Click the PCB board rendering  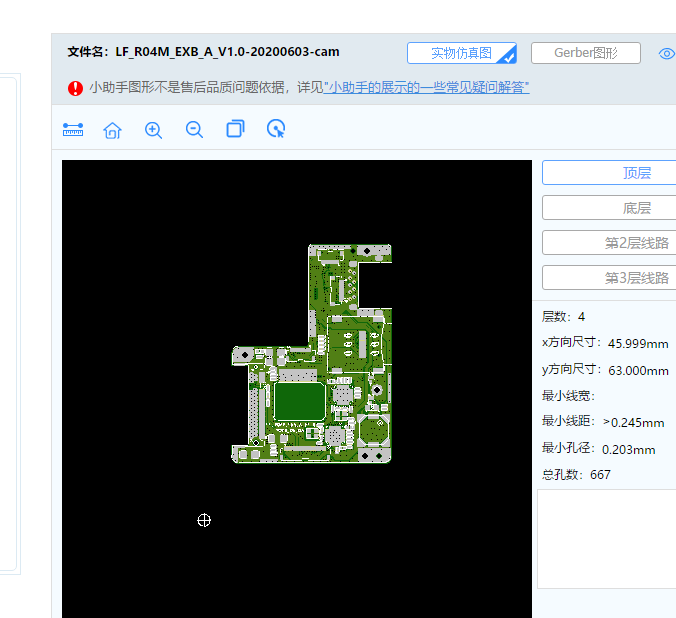click(312, 354)
